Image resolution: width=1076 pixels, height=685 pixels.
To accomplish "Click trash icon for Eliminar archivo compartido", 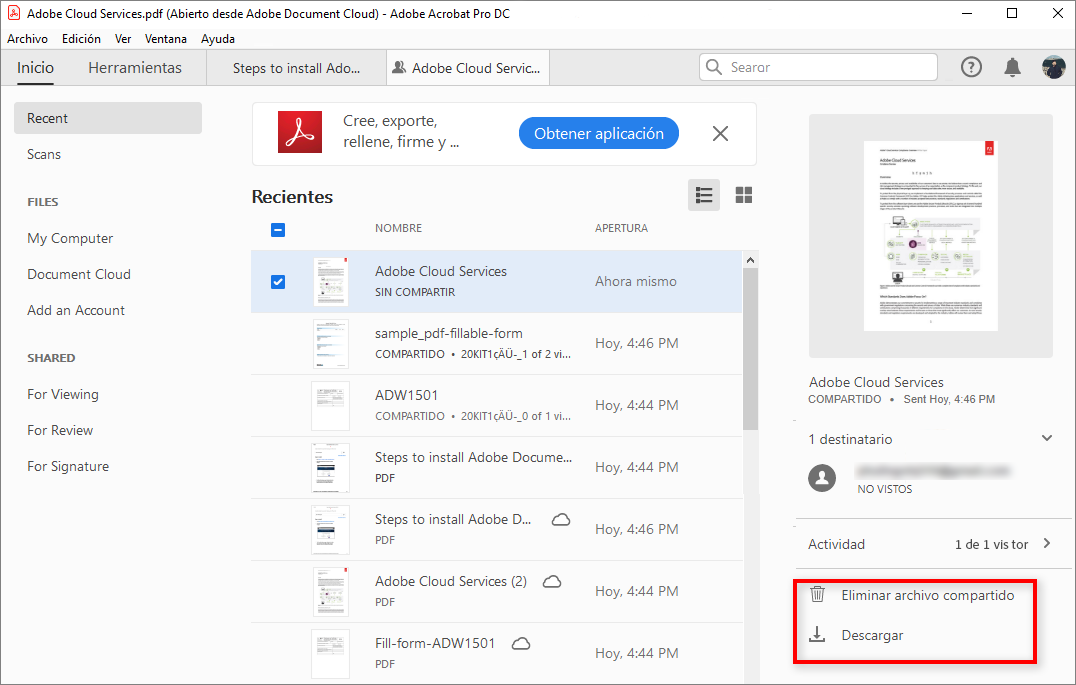I will pos(817,594).
